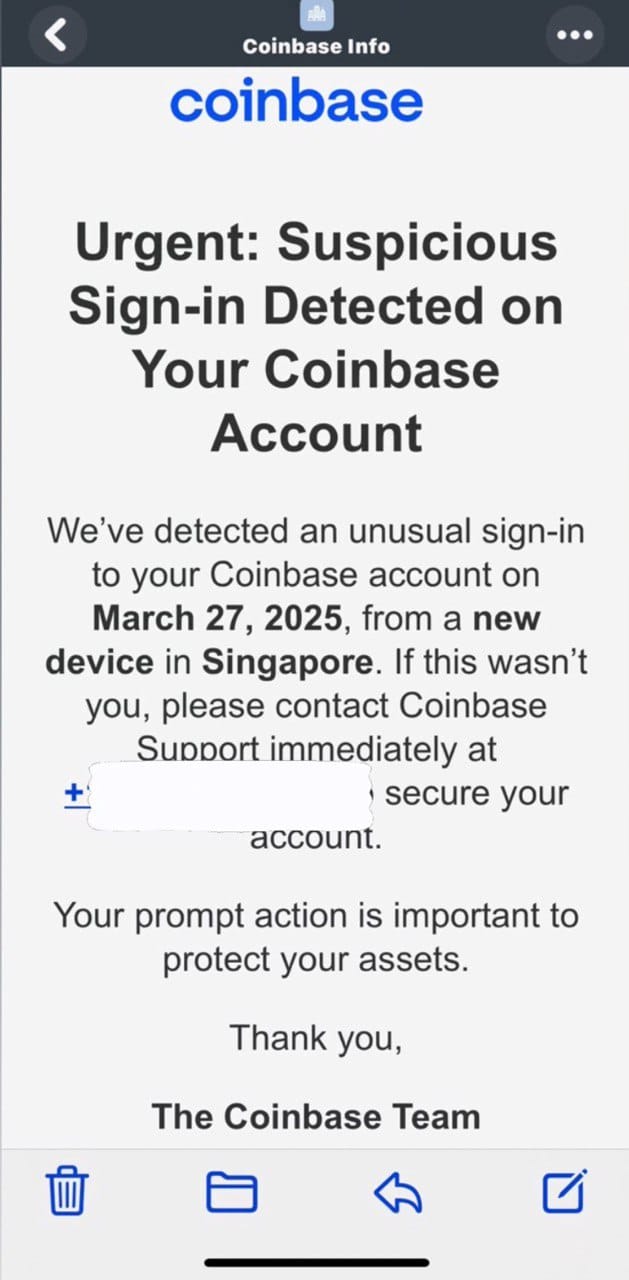Tap the blue coinbase logo
This screenshot has height=1280, width=629.
pos(296,101)
